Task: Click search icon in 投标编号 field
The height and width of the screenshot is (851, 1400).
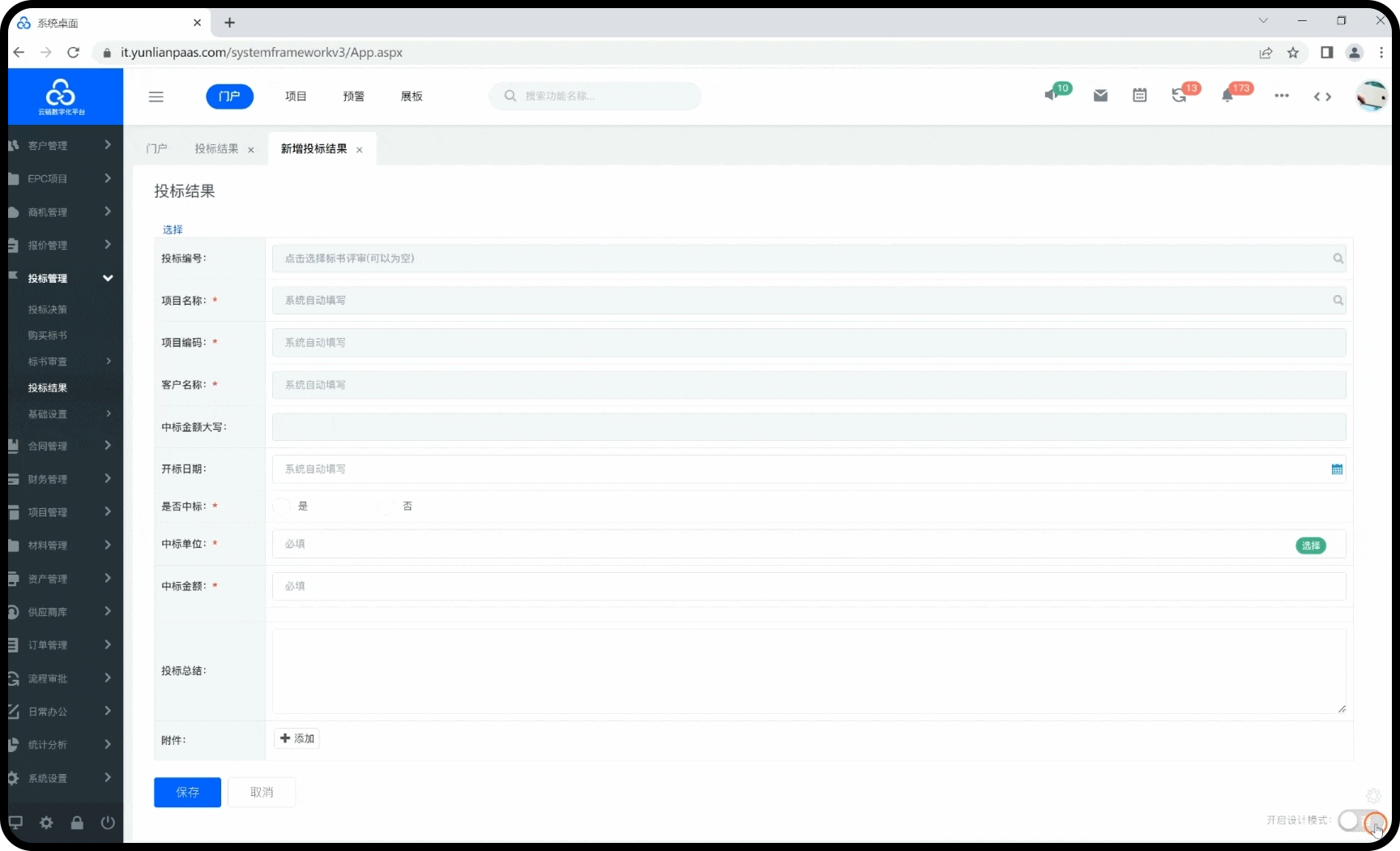Action: tap(1338, 259)
